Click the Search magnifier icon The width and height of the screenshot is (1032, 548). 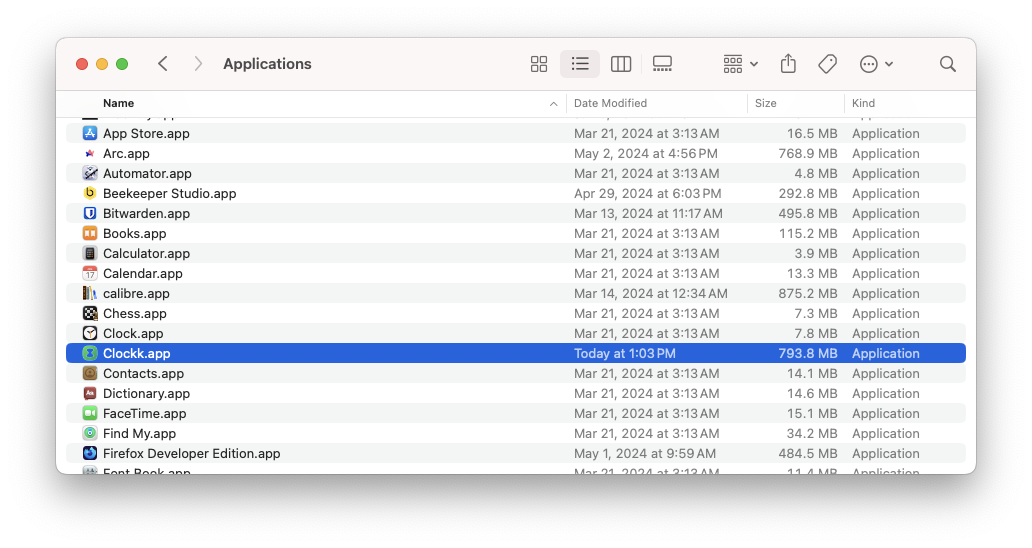(x=948, y=64)
